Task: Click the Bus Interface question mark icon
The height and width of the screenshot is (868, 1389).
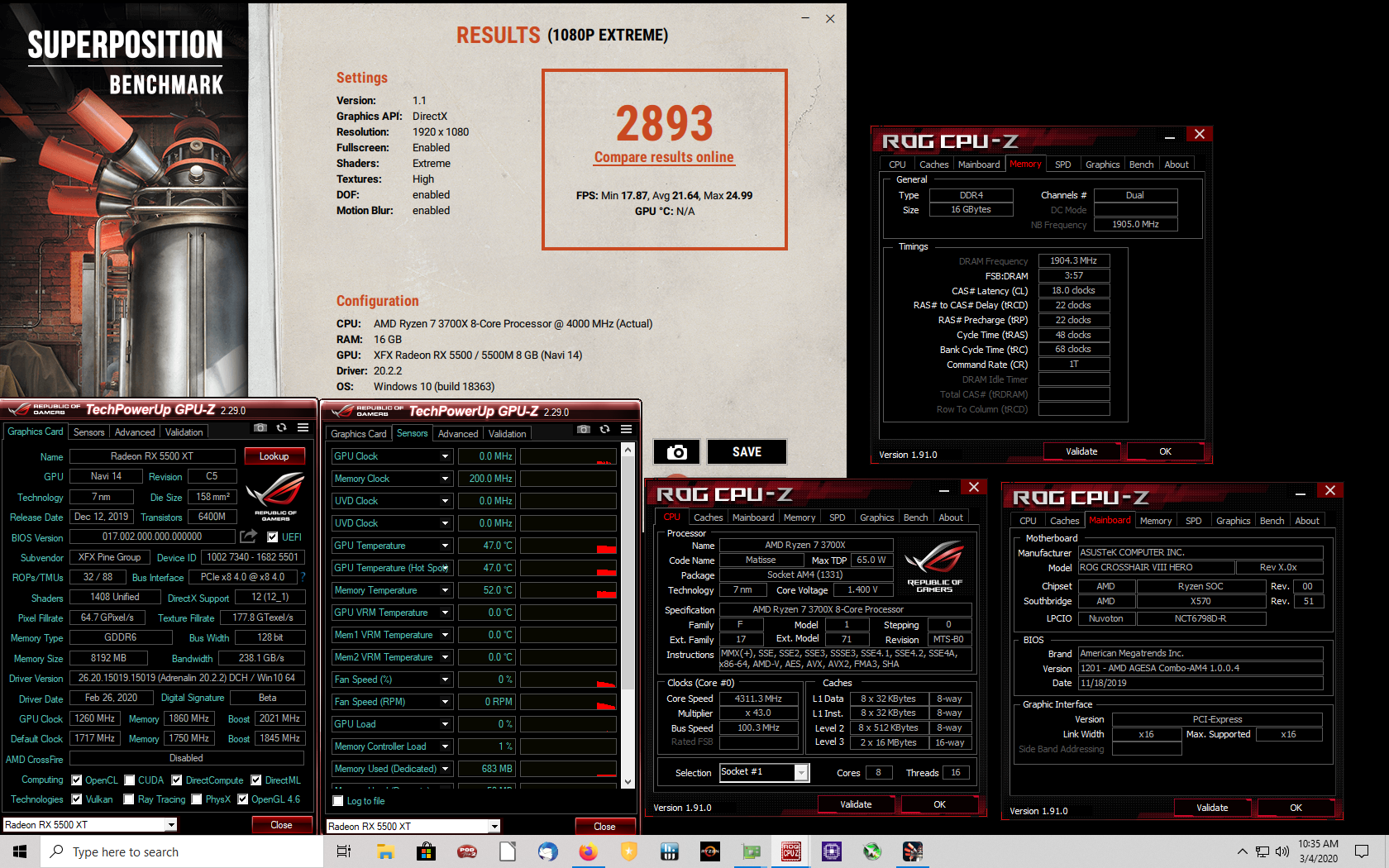Action: [303, 576]
